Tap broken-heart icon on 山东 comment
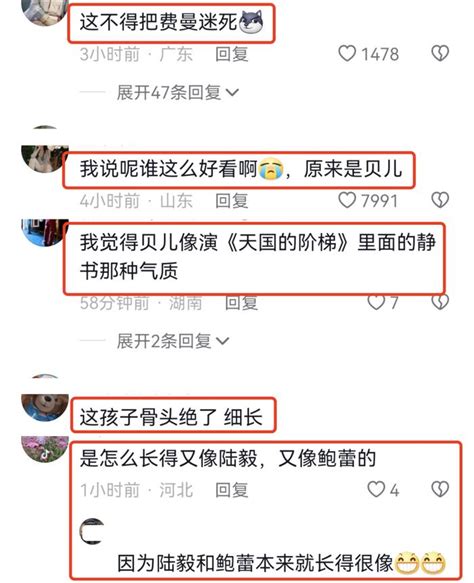Viewport: 474px width, 583px height. (x=440, y=200)
